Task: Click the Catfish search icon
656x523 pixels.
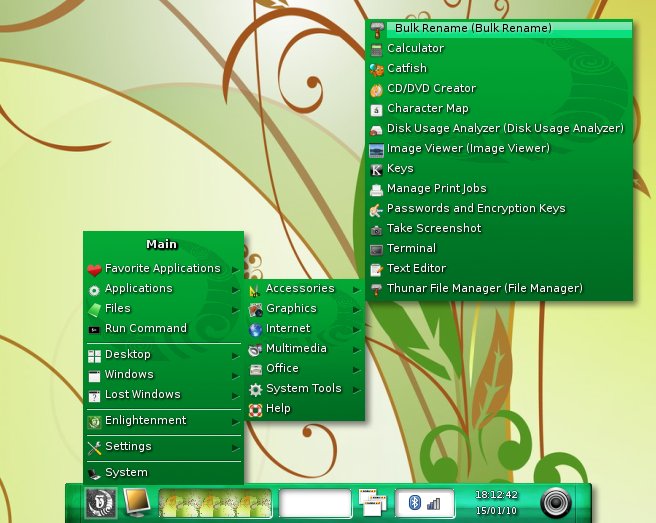Action: point(377,70)
